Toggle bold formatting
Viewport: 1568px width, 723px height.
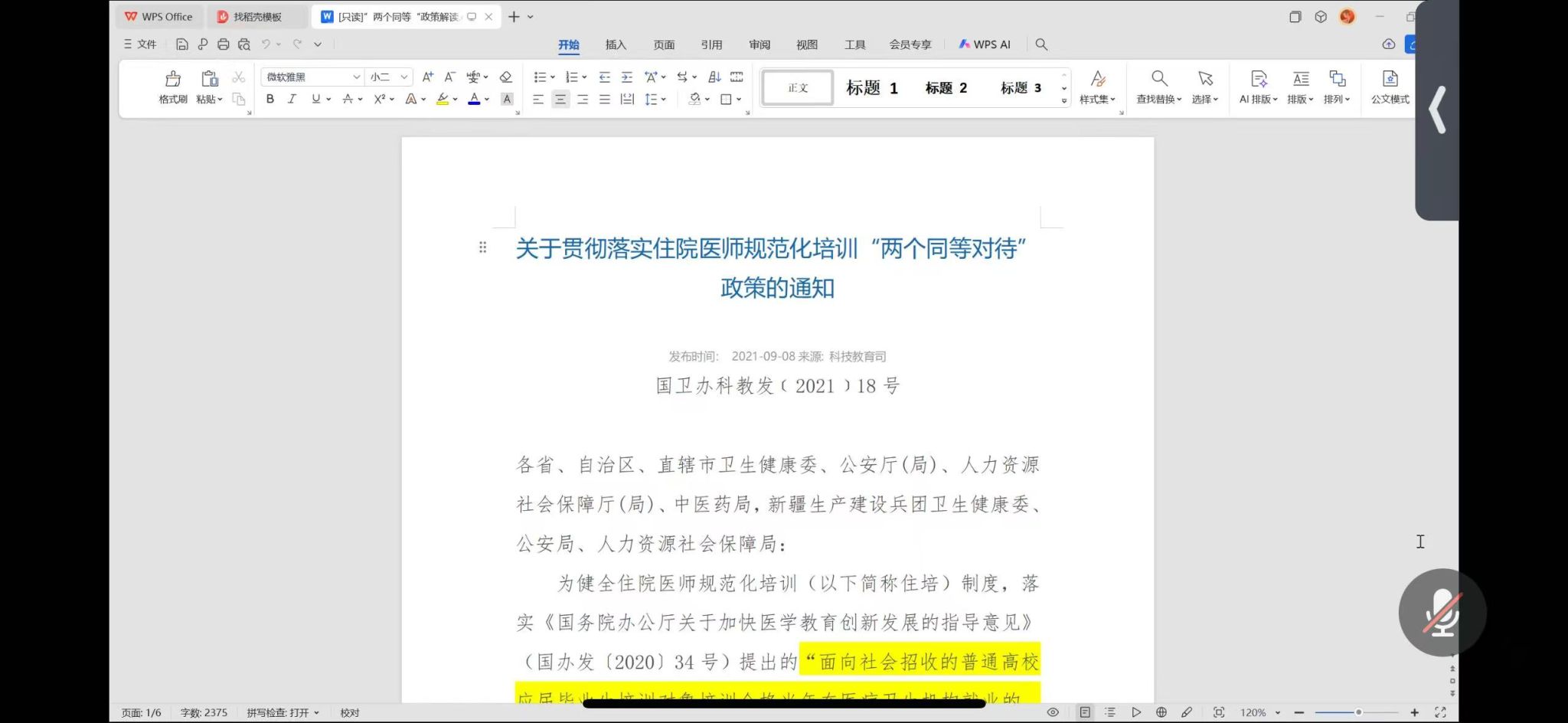coord(269,99)
